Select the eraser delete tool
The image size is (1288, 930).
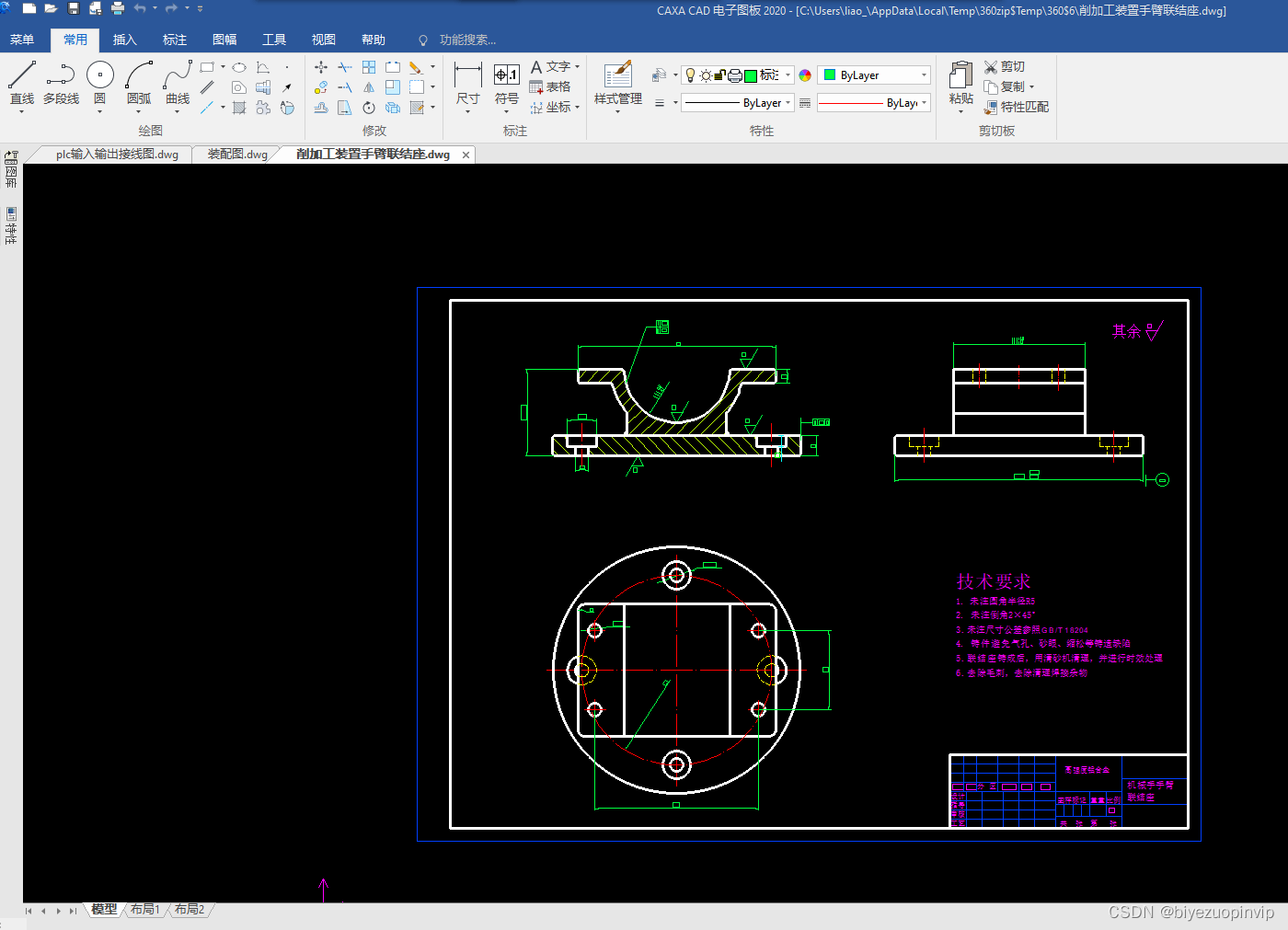click(x=416, y=67)
